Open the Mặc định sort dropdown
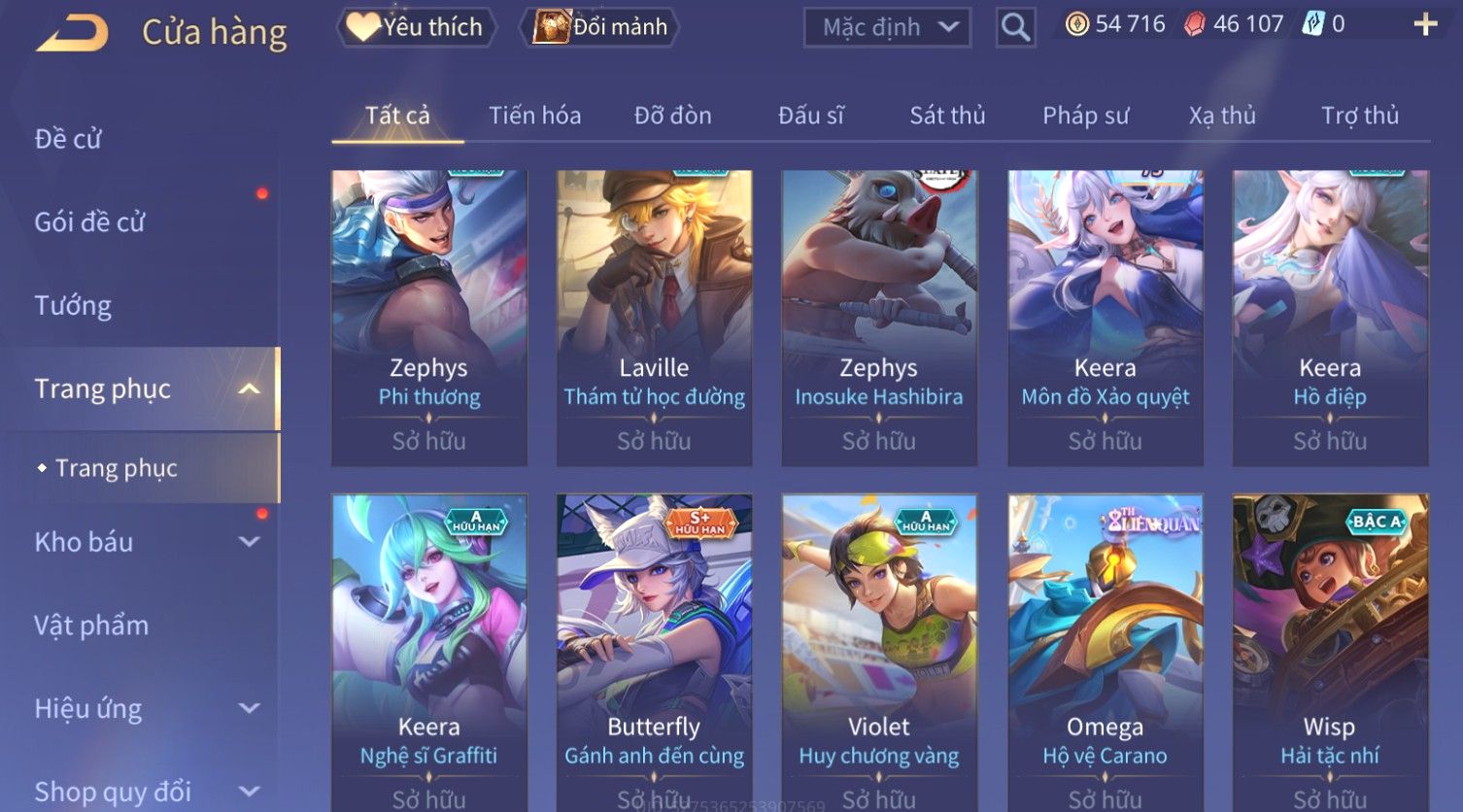 pyautogui.click(x=887, y=27)
